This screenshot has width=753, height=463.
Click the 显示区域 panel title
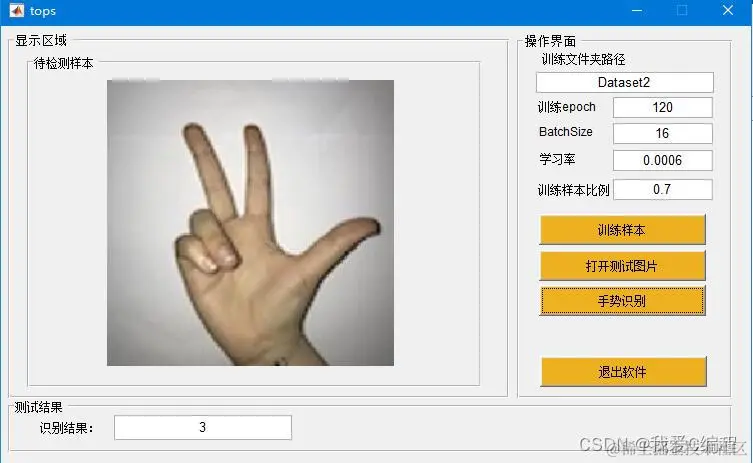click(41, 40)
